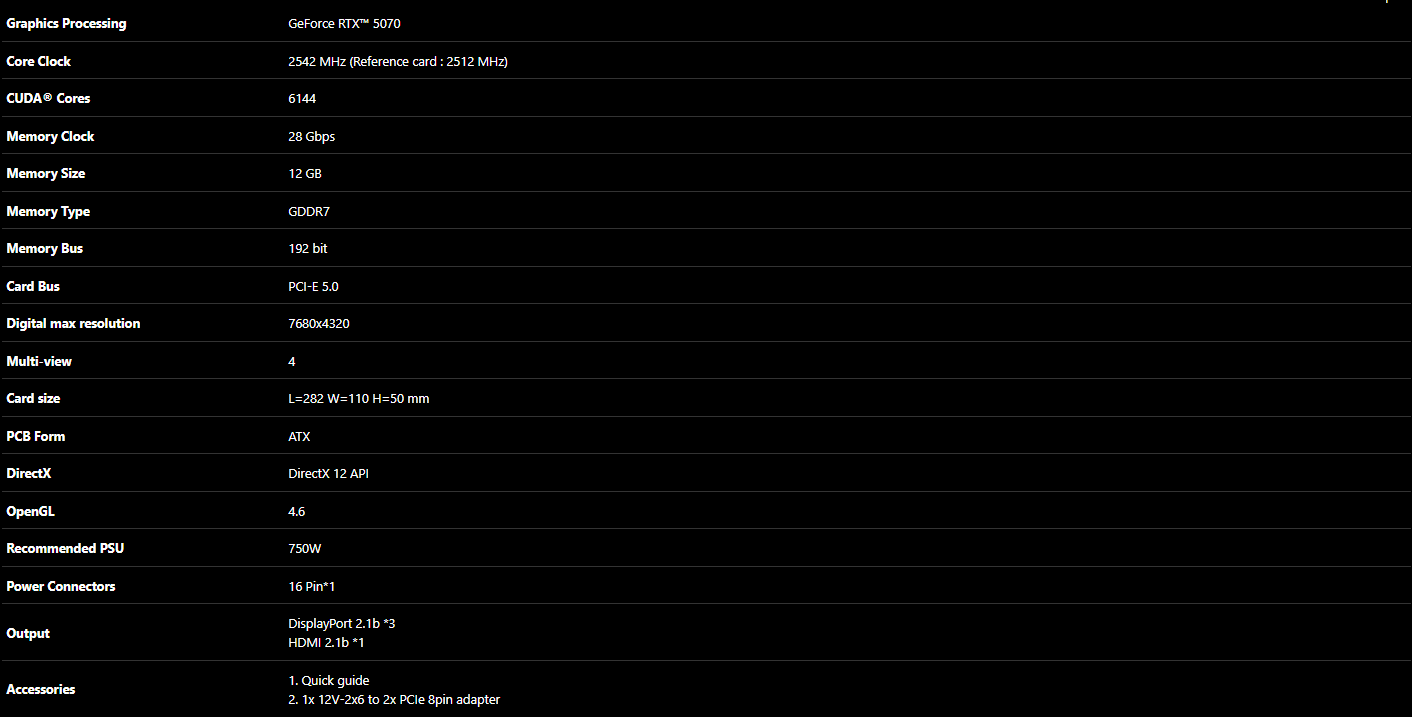Screen dimensions: 1412x717
Task: Click the Multi-view label
Action: (x=39, y=361)
